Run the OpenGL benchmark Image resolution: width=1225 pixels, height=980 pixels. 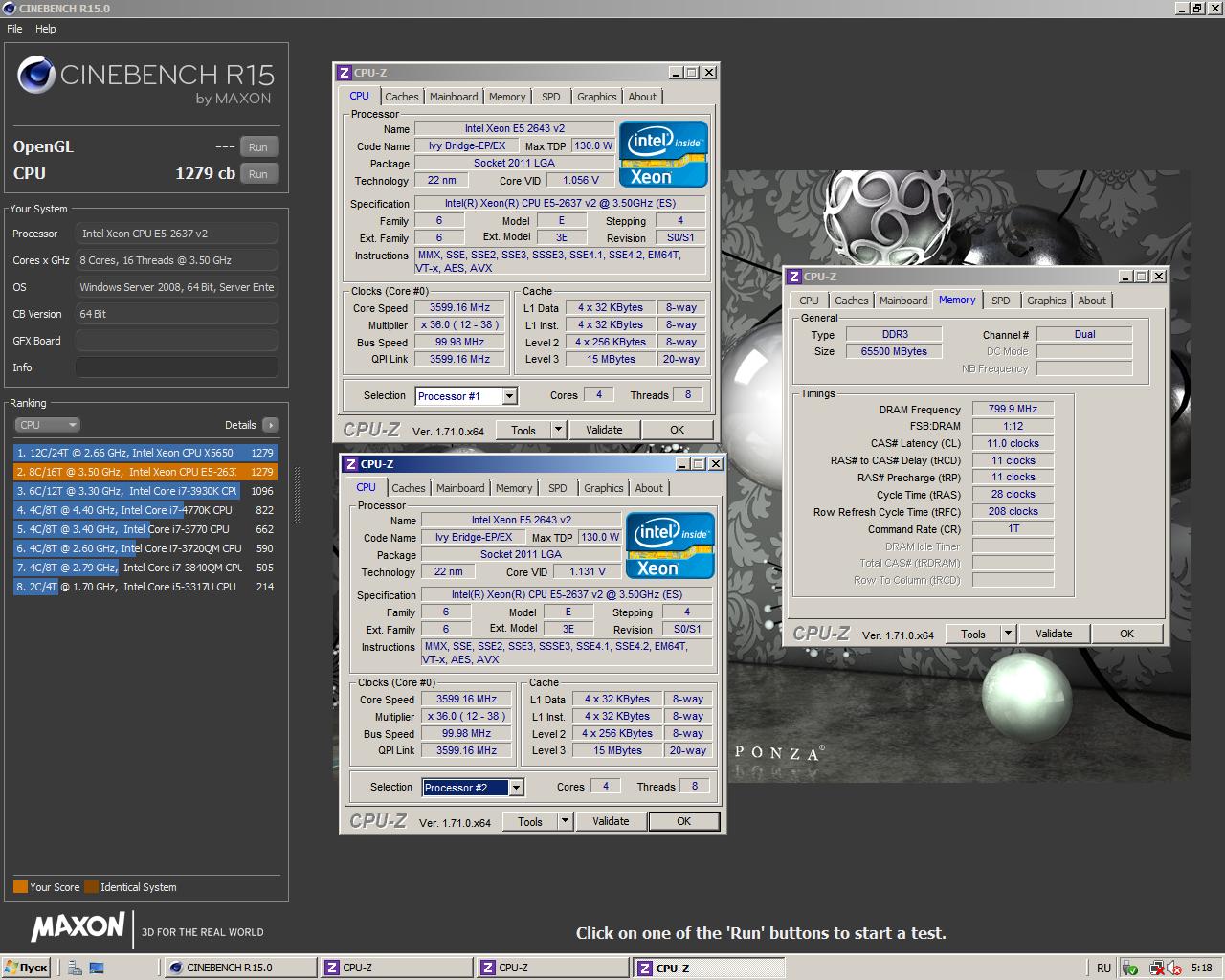tap(258, 147)
